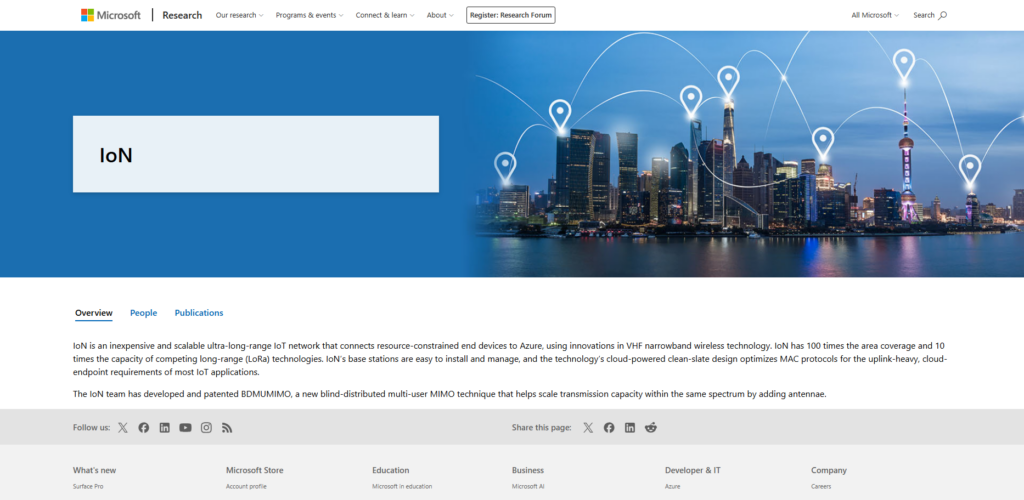The width and height of the screenshot is (1024, 500).
Task: Share this page on Reddit
Action: pos(650,428)
